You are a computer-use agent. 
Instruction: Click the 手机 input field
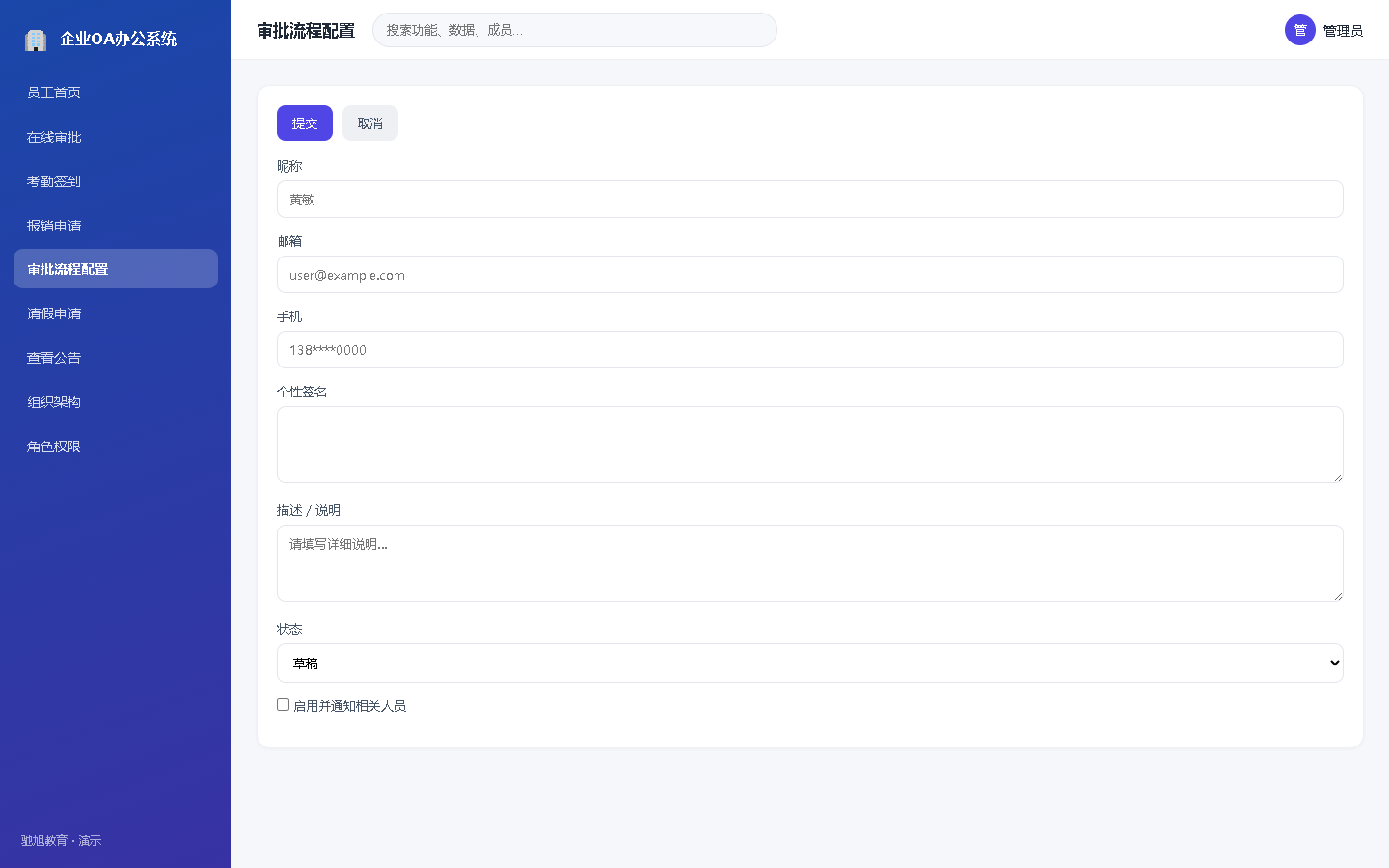coord(810,350)
